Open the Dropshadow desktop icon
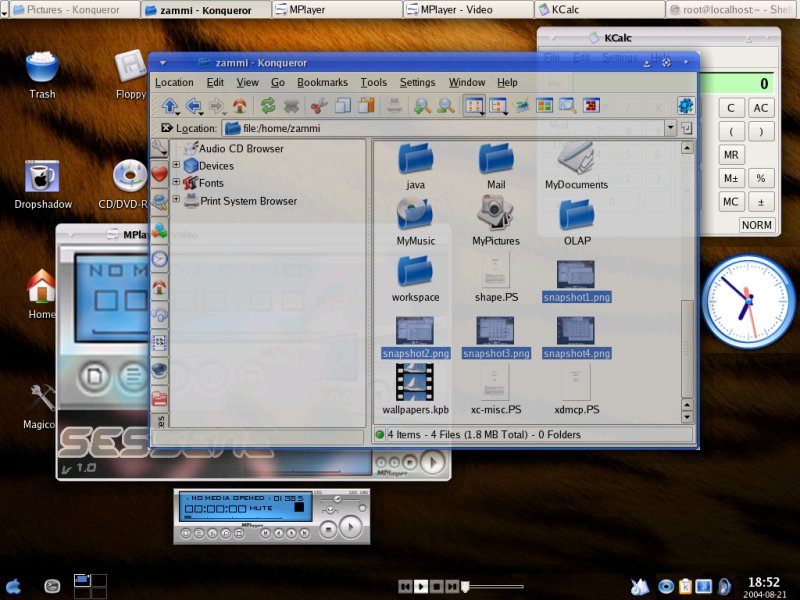800x600 pixels. [x=43, y=185]
